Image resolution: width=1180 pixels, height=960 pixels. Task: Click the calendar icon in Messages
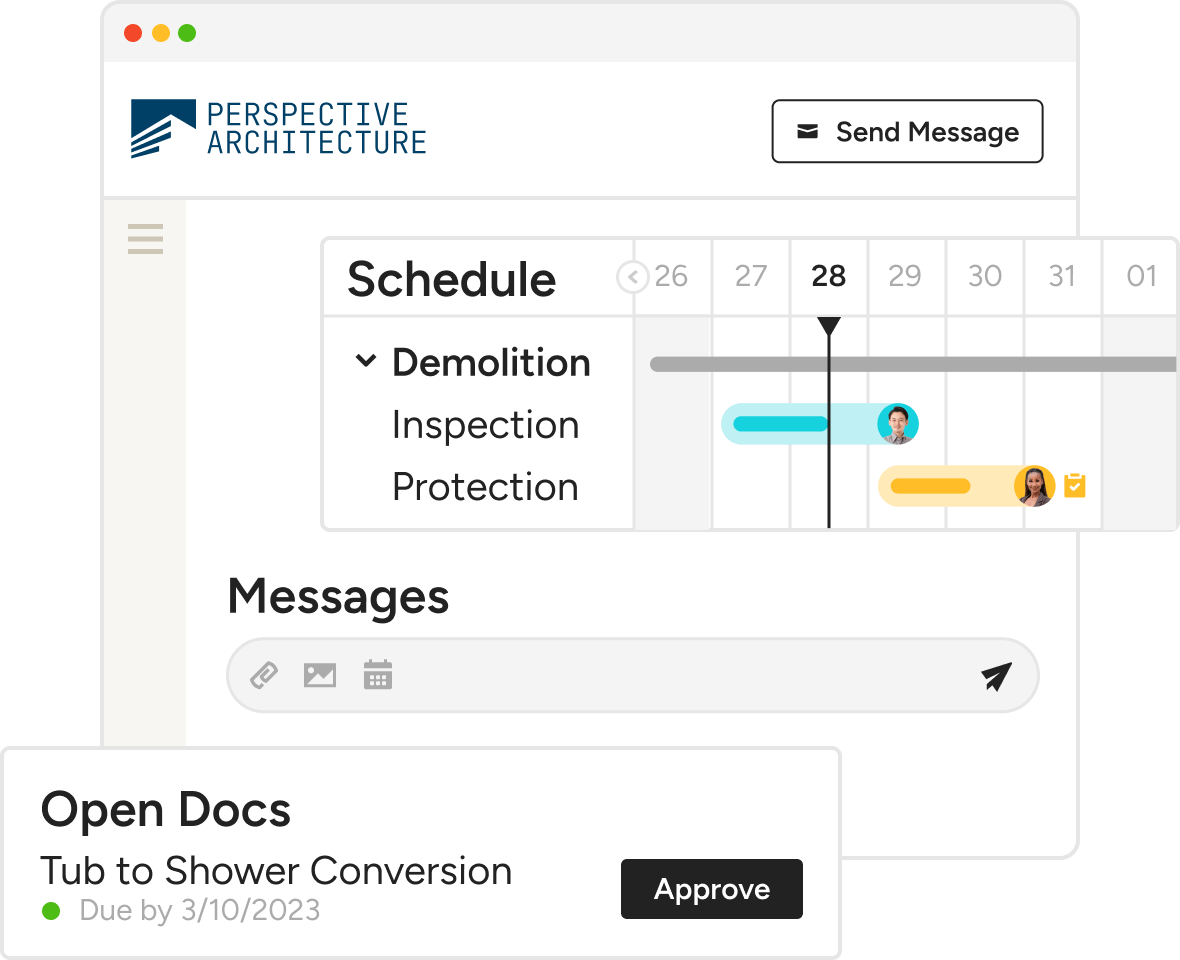click(x=377, y=676)
